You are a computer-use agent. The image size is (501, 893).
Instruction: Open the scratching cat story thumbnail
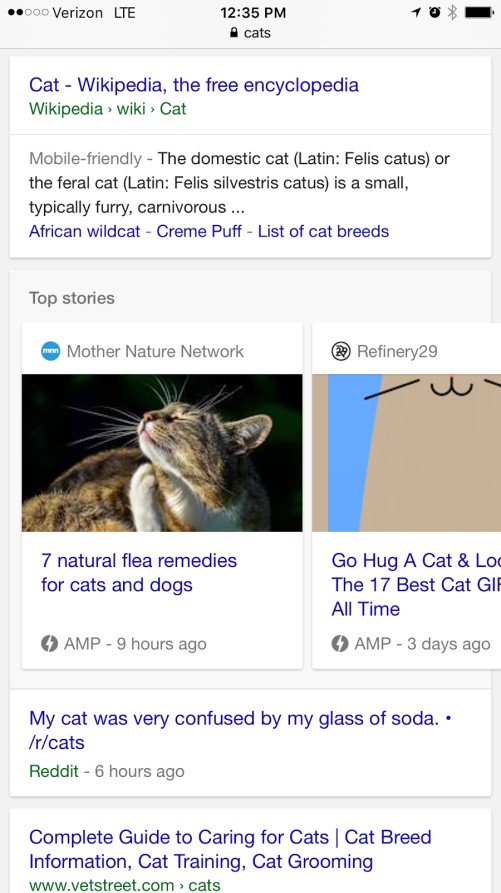pyautogui.click(x=162, y=453)
